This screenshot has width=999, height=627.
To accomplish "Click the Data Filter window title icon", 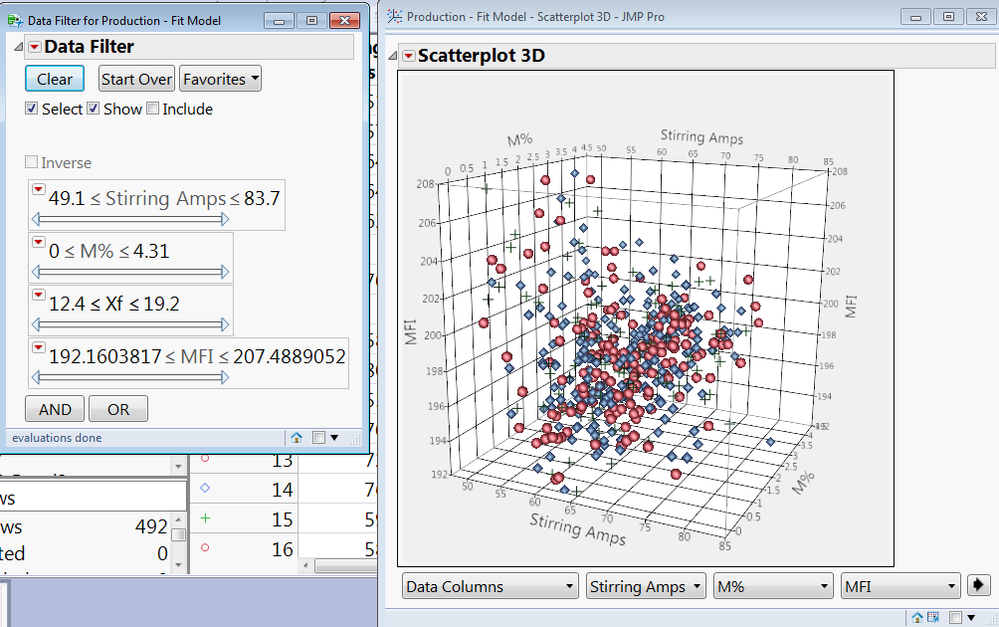I will [15, 20].
